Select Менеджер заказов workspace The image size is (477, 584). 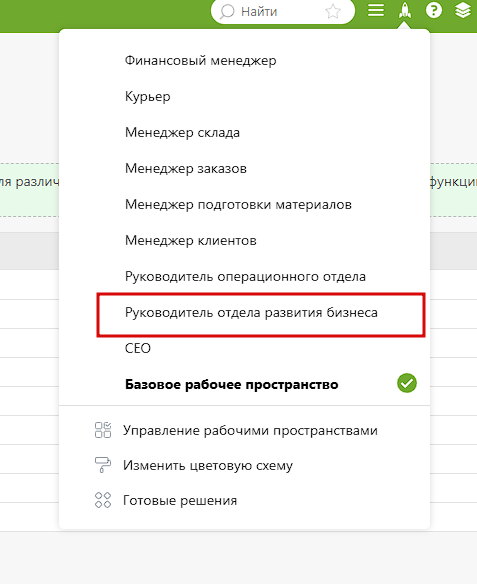[185, 169]
